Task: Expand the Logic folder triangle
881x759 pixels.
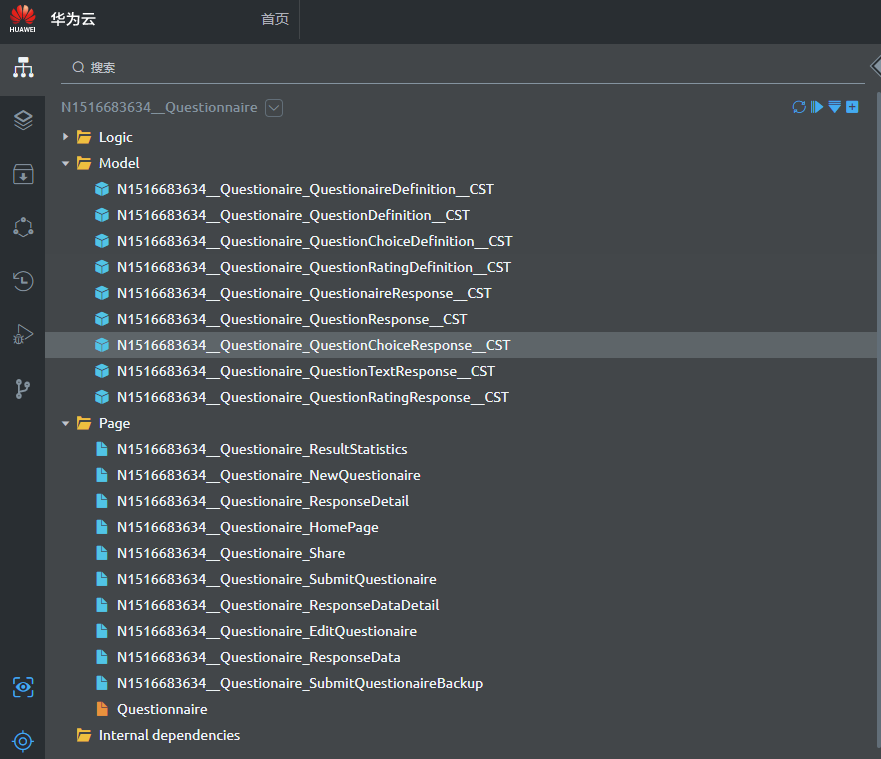Action: [65, 137]
